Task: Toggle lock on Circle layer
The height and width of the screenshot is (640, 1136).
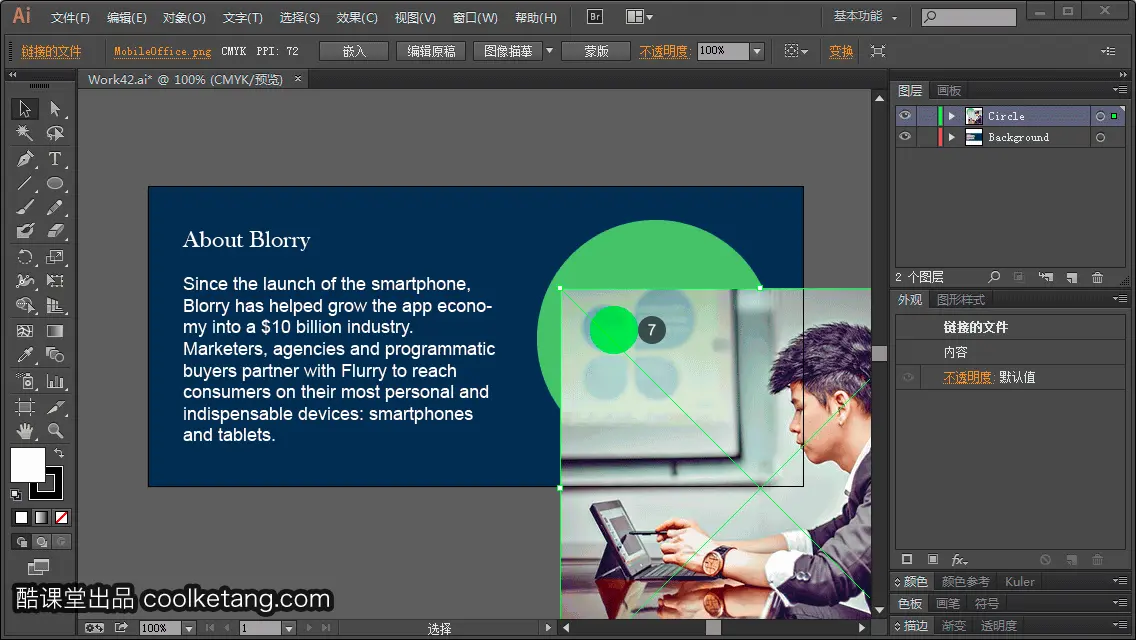Action: pos(926,115)
